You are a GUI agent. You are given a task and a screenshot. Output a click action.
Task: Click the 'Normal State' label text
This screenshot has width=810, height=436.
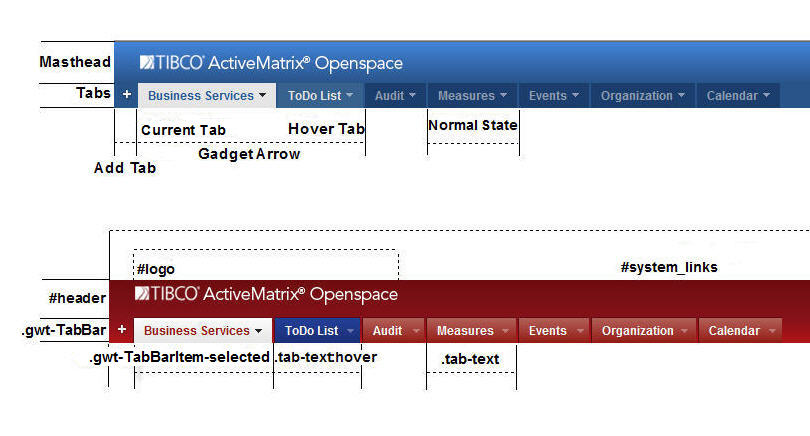click(x=473, y=125)
